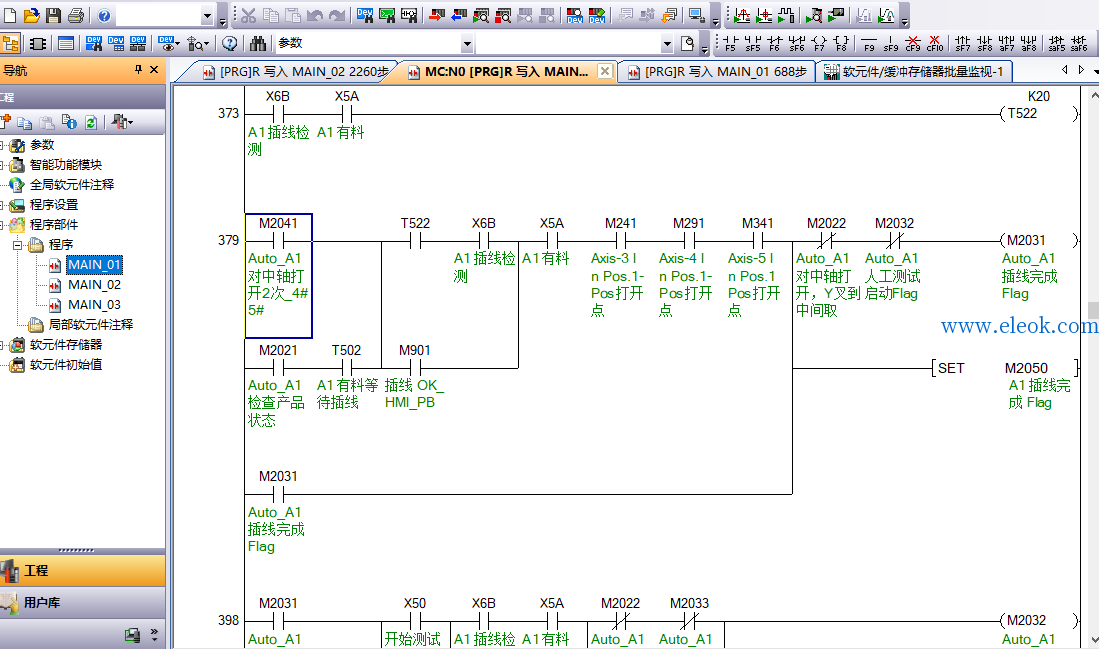This screenshot has width=1099, height=649.
Task: Open dropdown next to help icon
Action: coord(207,15)
